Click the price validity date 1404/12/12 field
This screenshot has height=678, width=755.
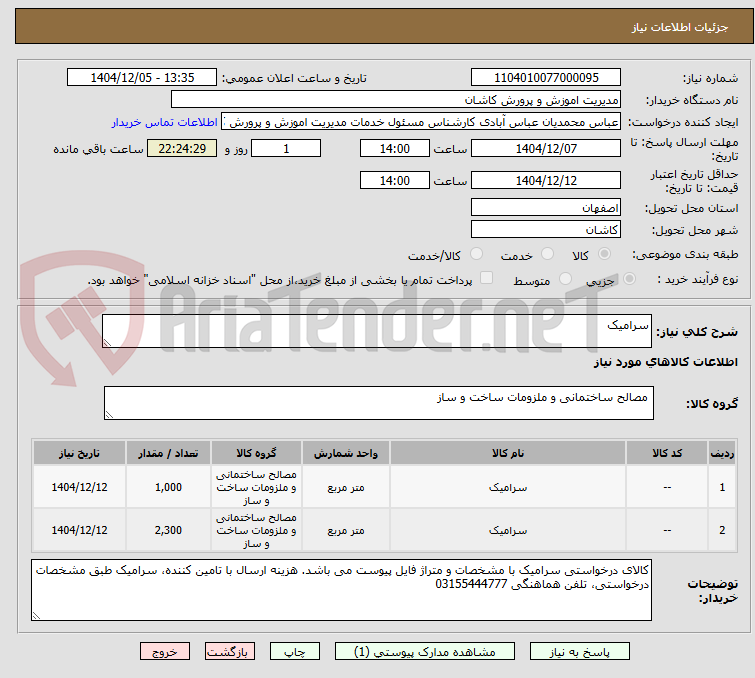(546, 180)
